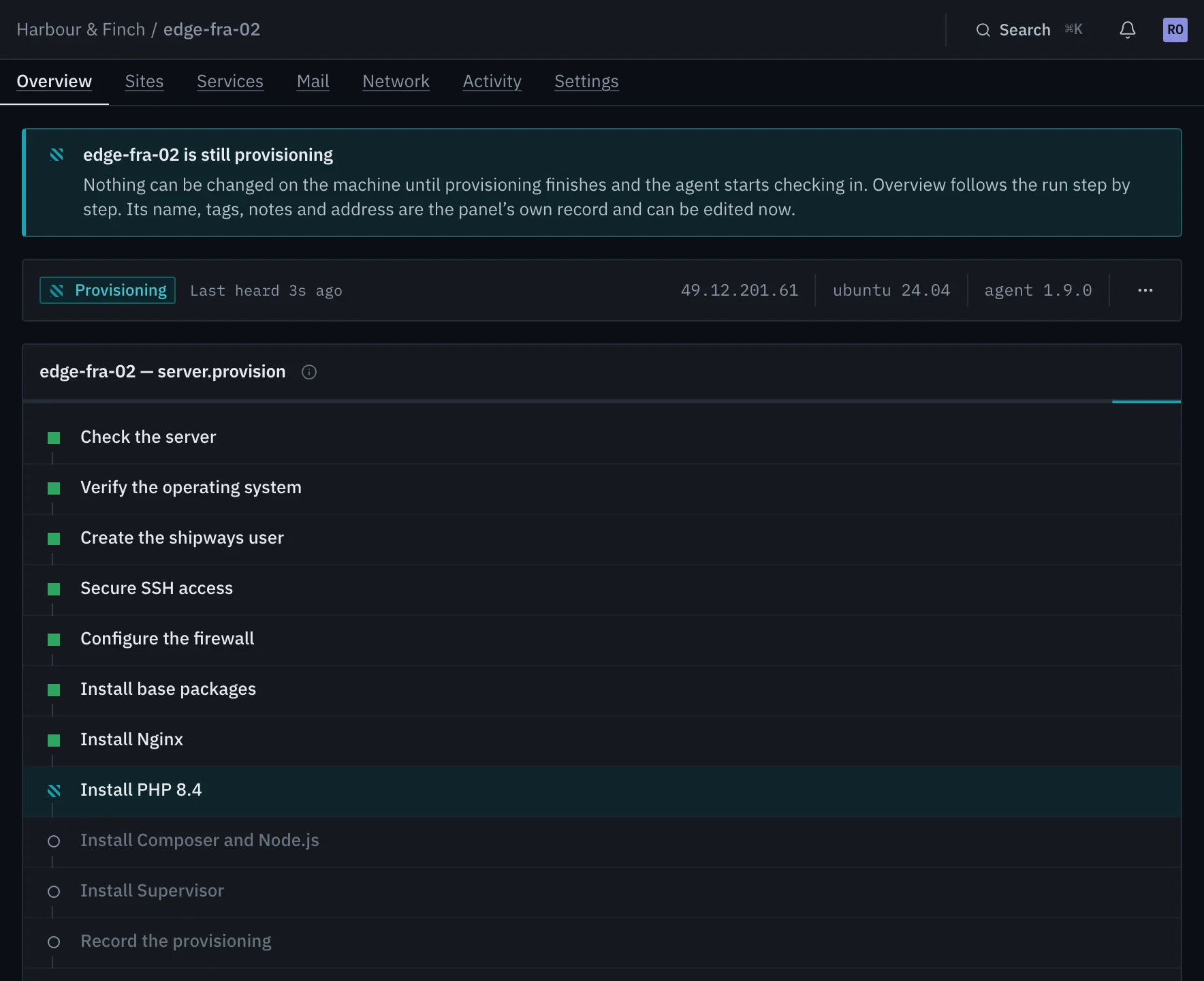Viewport: 1204px width, 981px height.
Task: Click the search magnifier icon
Action: click(983, 30)
